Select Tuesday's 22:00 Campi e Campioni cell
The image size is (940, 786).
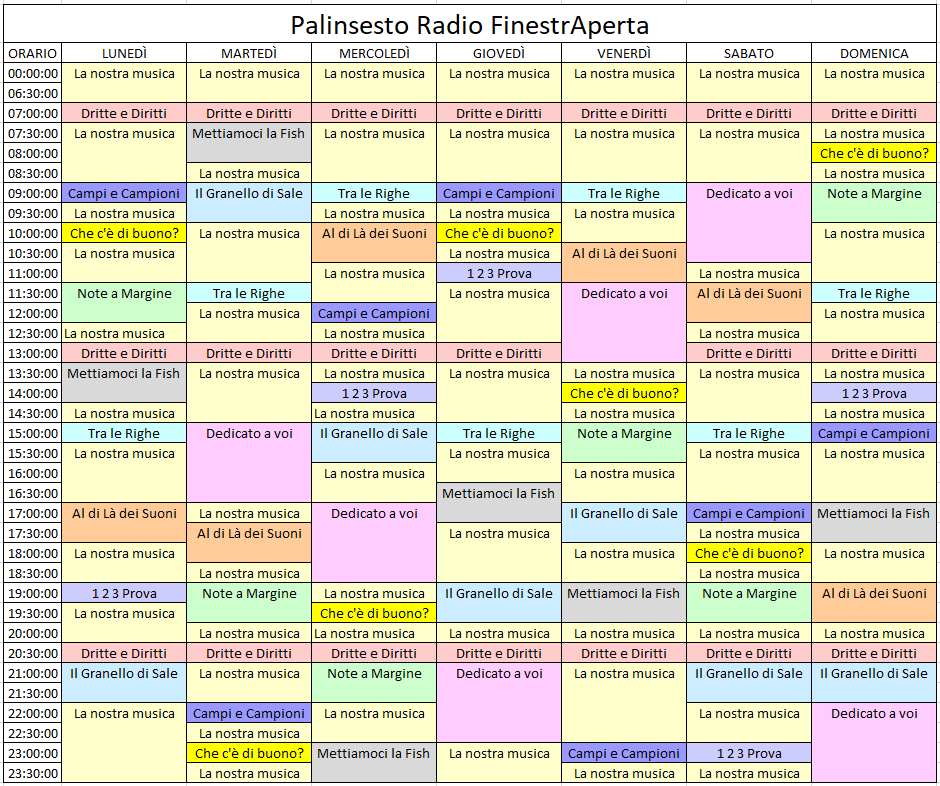coord(249,713)
